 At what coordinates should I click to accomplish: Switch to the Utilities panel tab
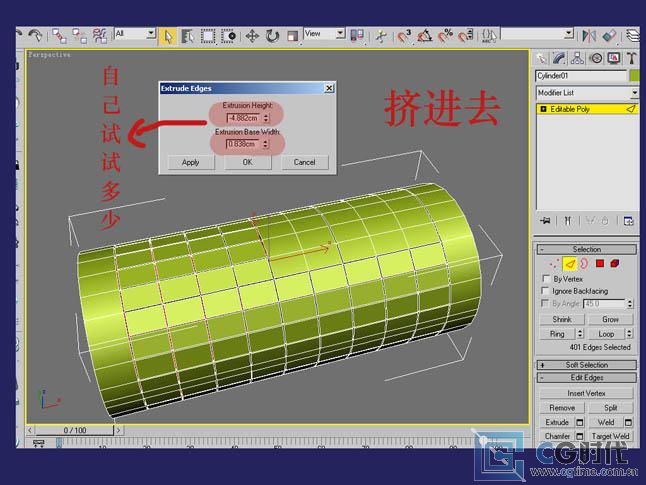click(632, 59)
